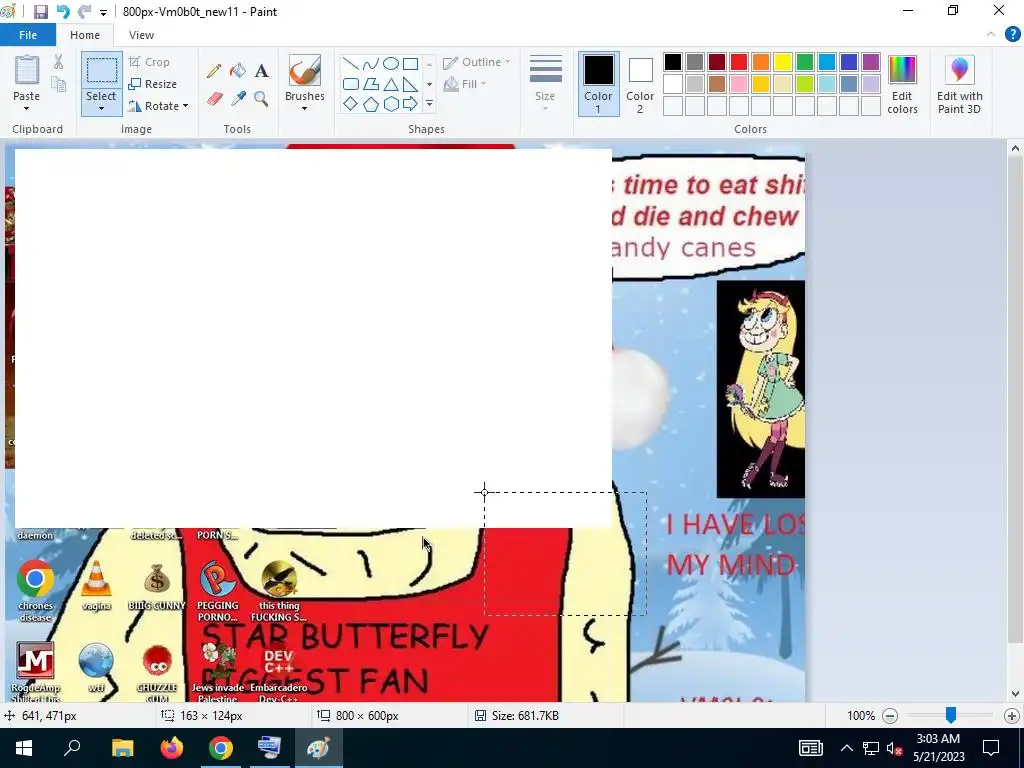This screenshot has width=1024, height=768.
Task: Choose the Rectangle shape
Action: pyautogui.click(x=410, y=63)
